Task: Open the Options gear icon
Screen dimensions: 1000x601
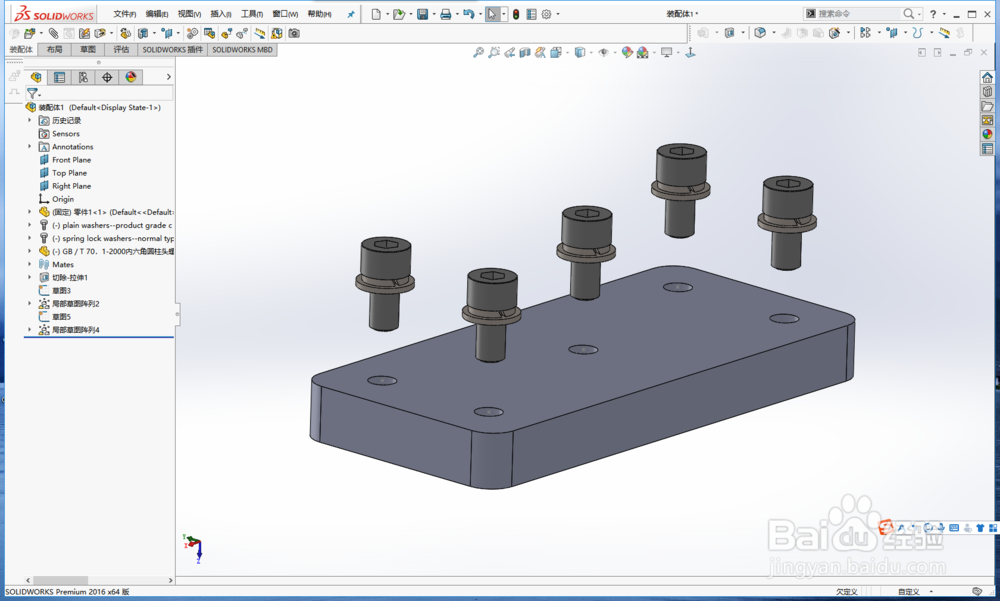Action: 547,14
